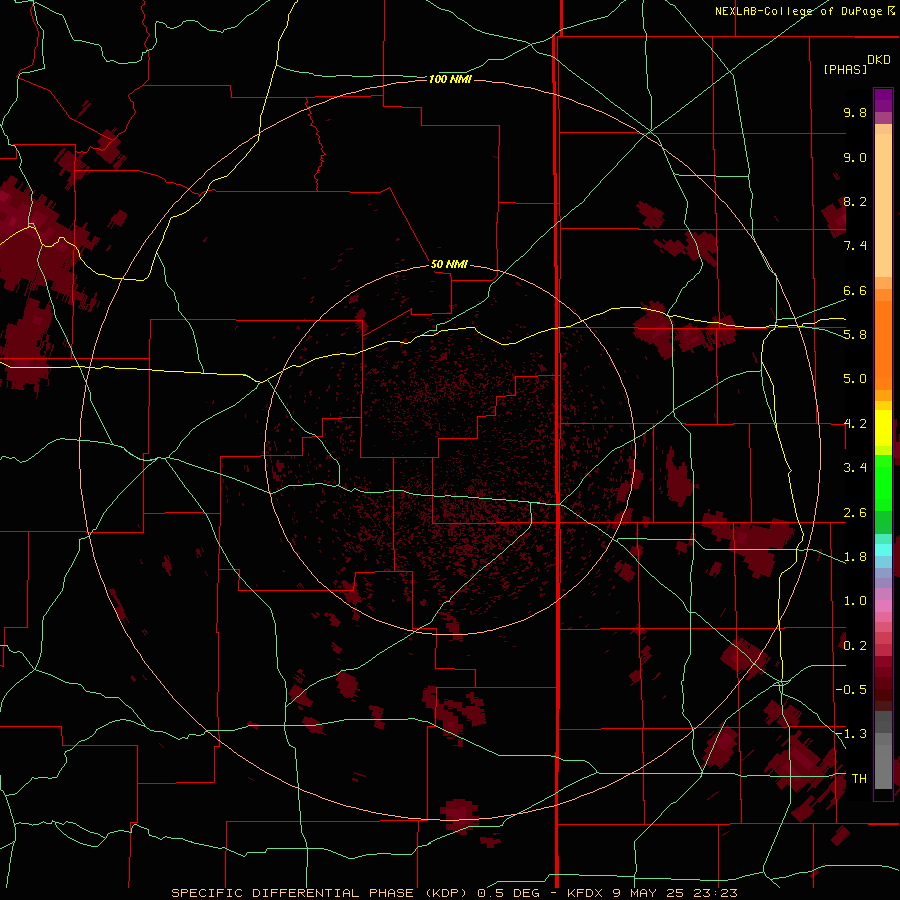
Task: Click the 1.0 value on color scale
Action: pos(855,601)
